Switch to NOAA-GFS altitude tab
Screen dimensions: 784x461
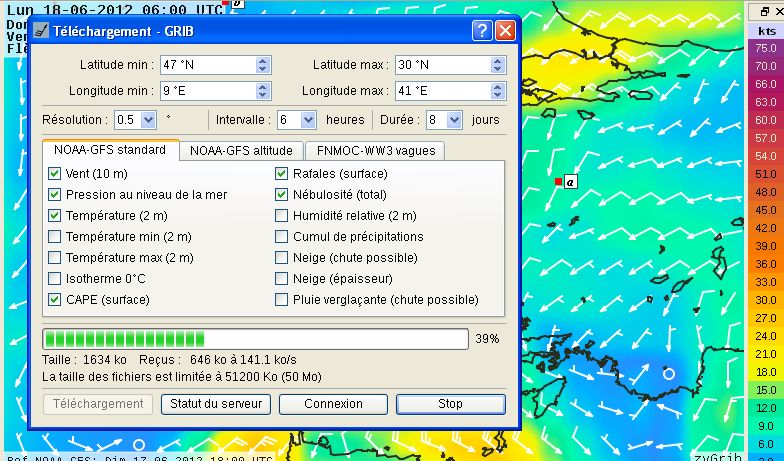[x=241, y=151]
